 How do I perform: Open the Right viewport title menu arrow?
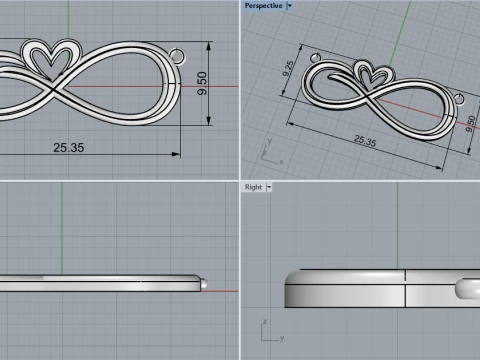(x=269, y=187)
